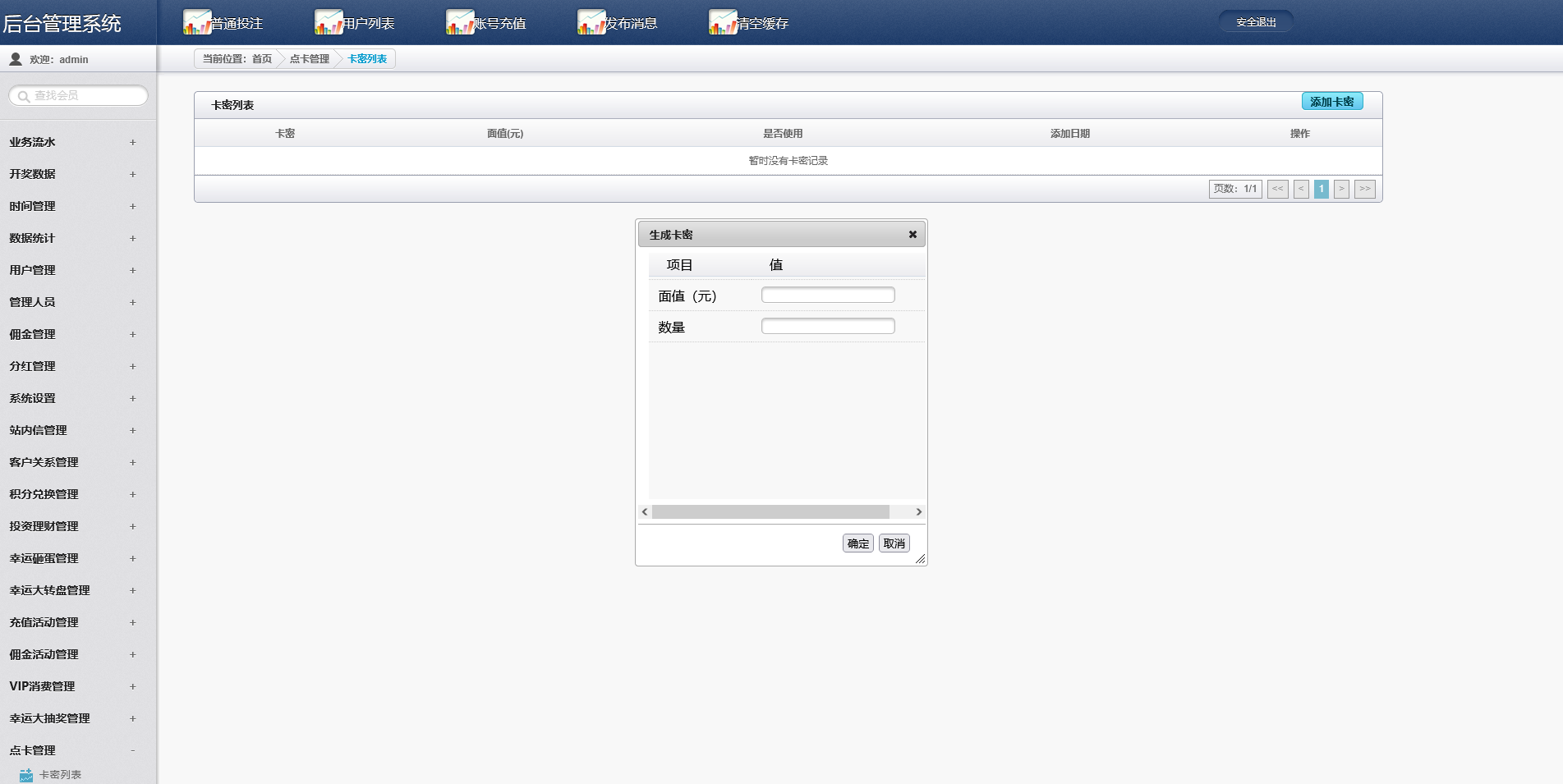This screenshot has height=784, width=1563.
Task: Expand the 时间管理 menu
Action: point(132,206)
